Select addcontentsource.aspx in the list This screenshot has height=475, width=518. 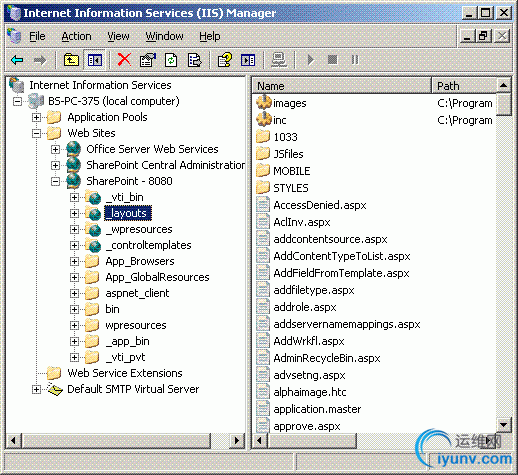(330, 239)
